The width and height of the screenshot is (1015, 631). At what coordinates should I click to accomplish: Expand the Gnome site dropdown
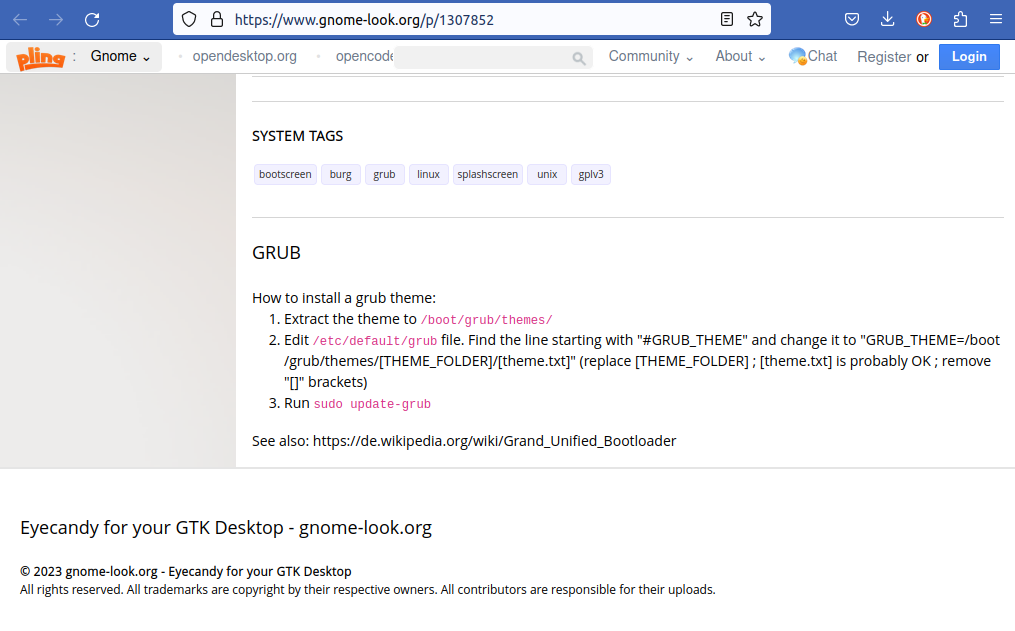click(x=120, y=56)
